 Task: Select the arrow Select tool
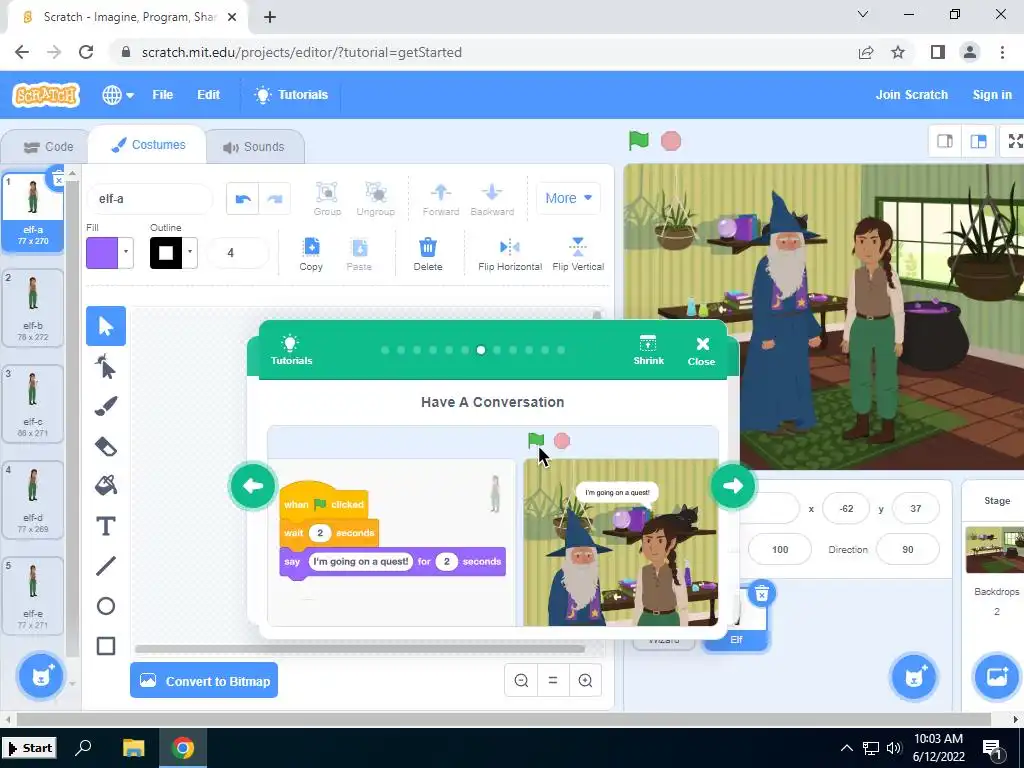coord(106,326)
